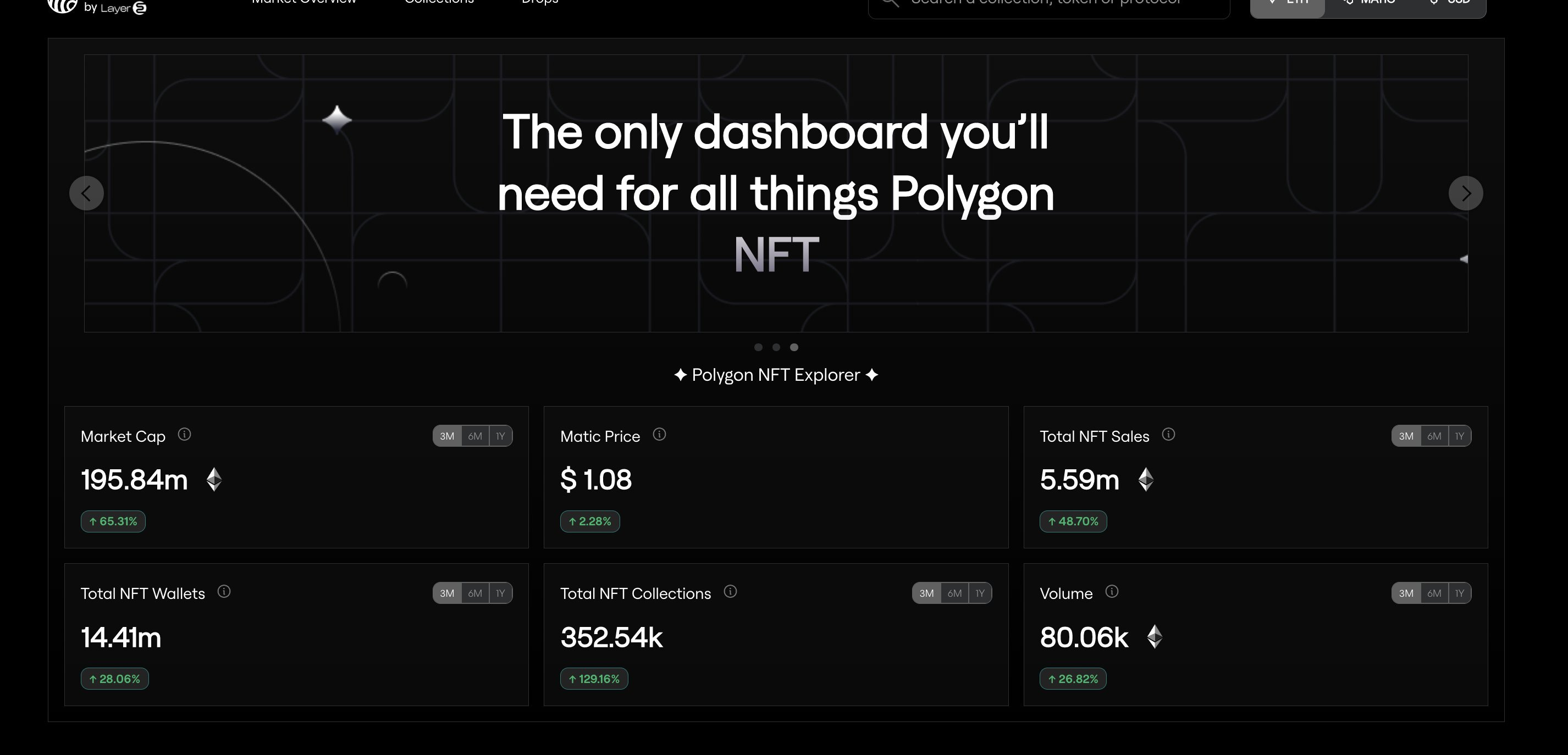Set Market Cap range to 6M
This screenshot has width=1568, height=755.
[475, 436]
